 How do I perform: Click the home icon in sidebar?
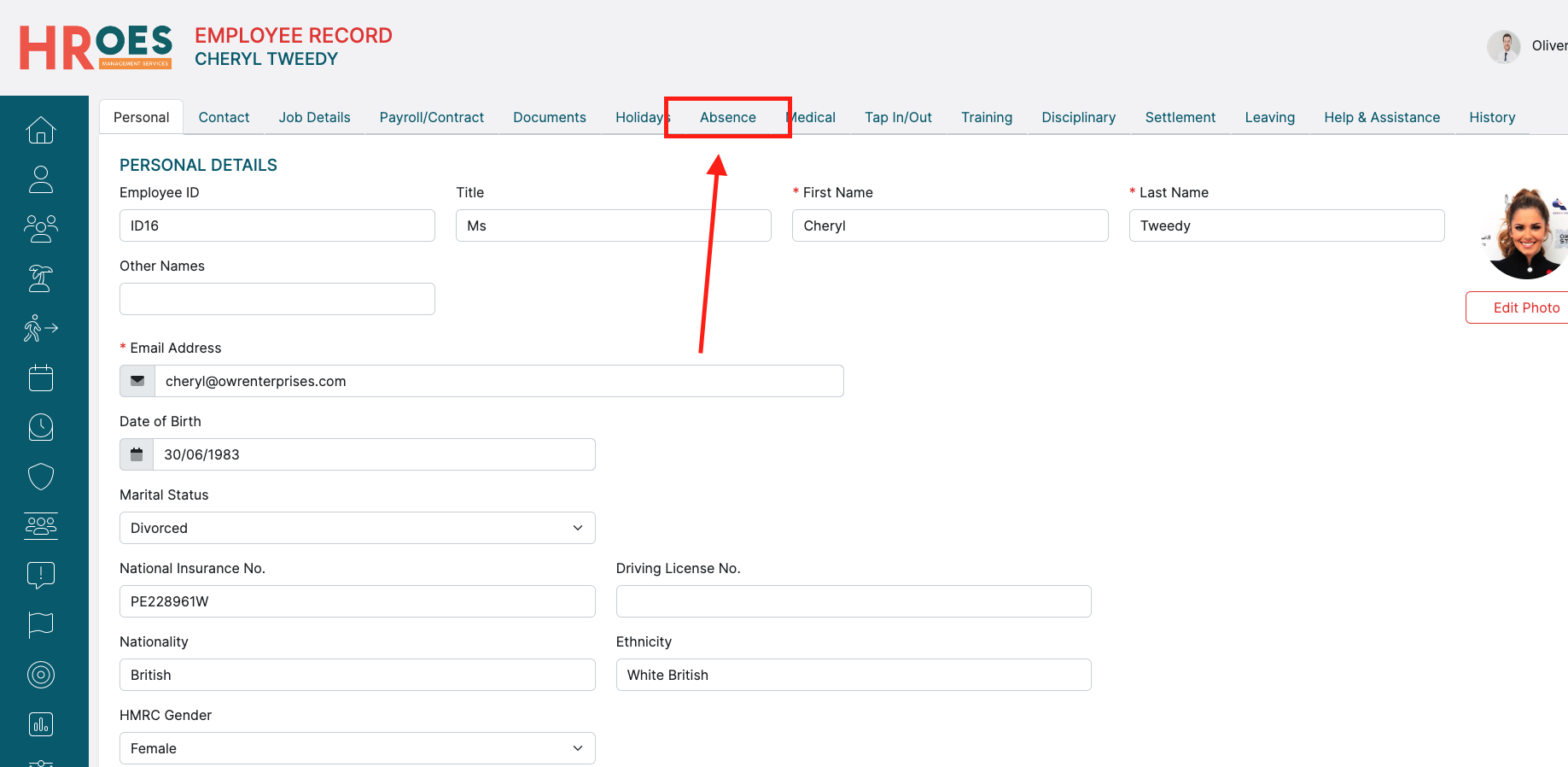(41, 130)
